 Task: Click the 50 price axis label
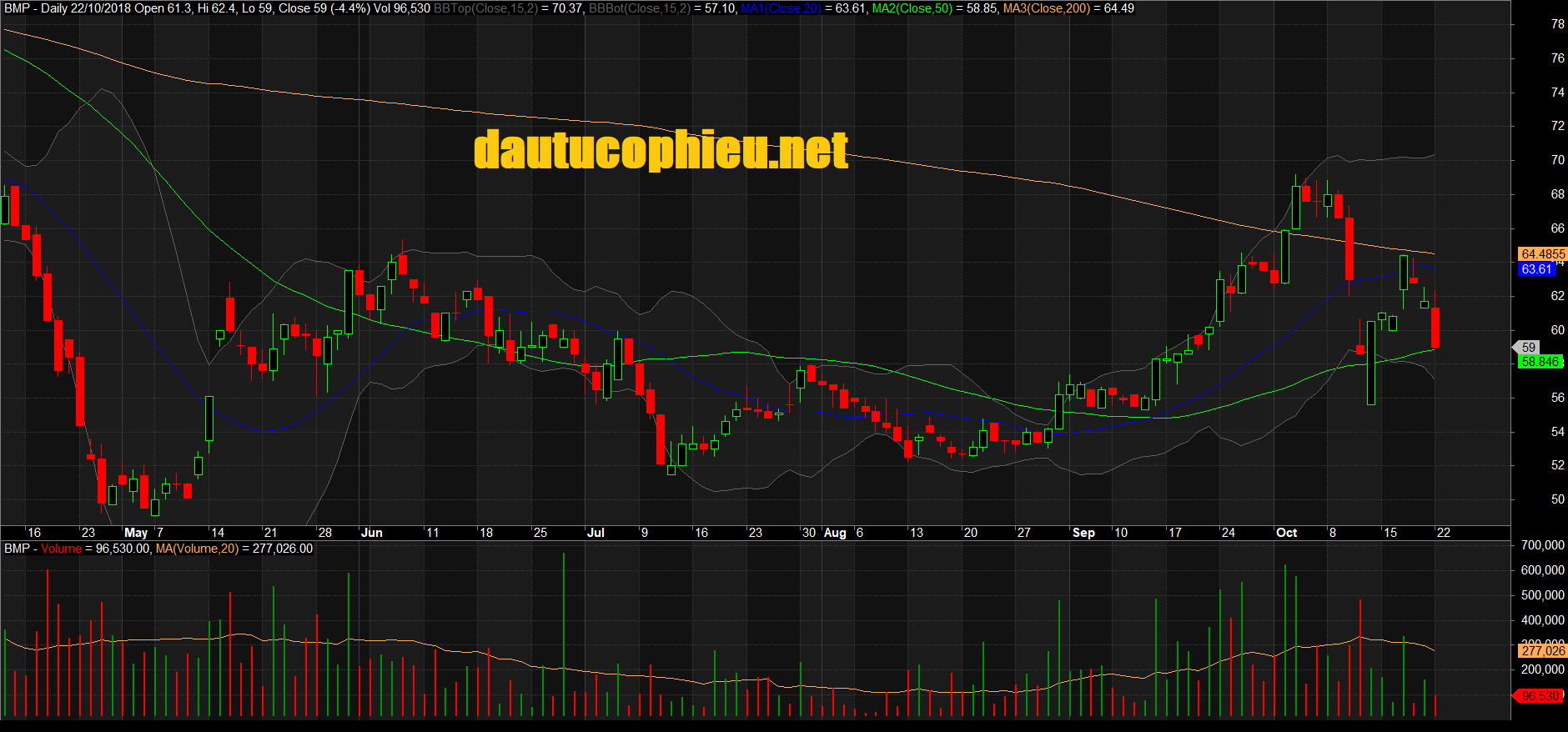pos(1558,499)
